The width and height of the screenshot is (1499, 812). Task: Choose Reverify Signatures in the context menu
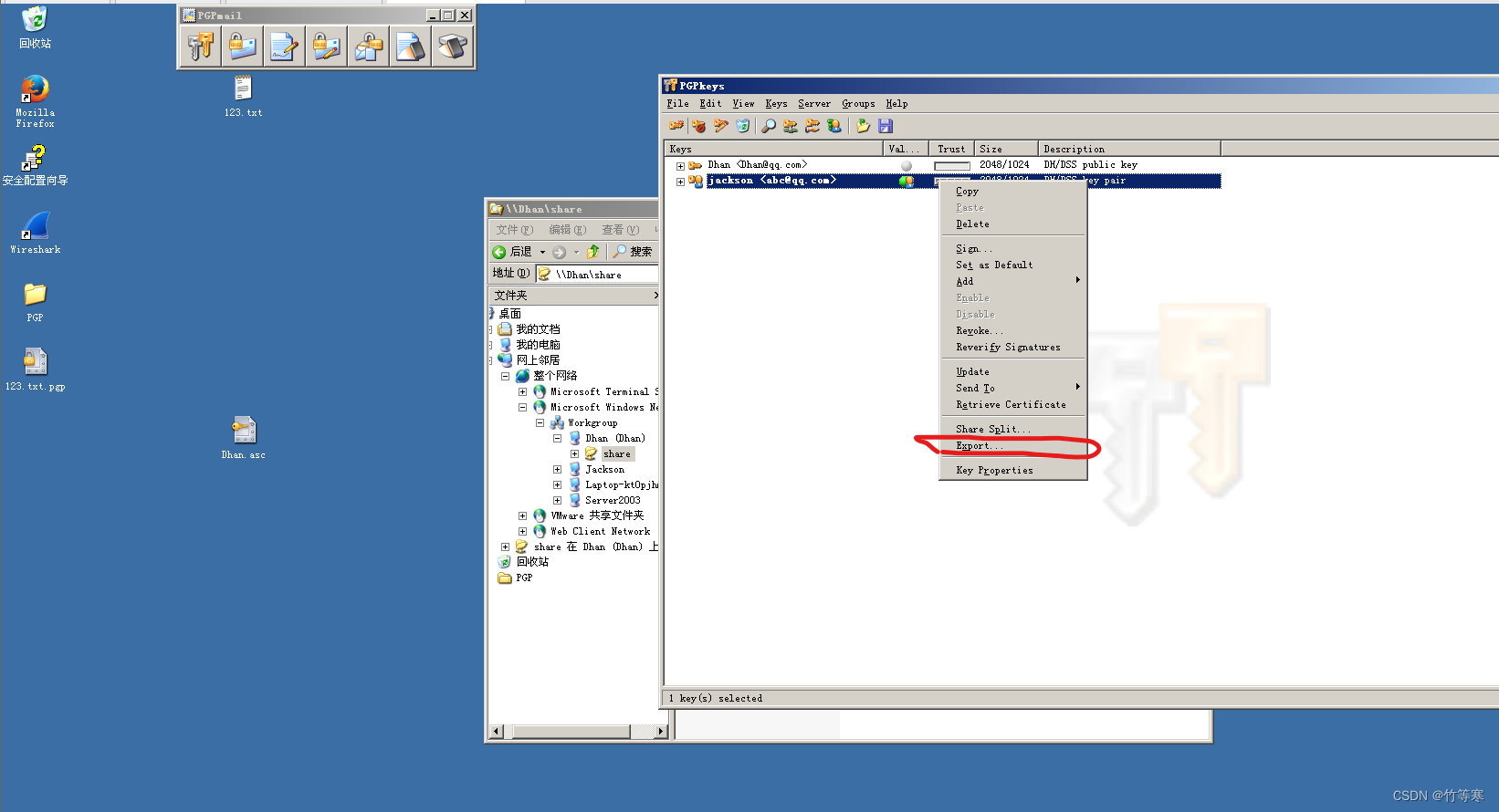tap(1013, 348)
